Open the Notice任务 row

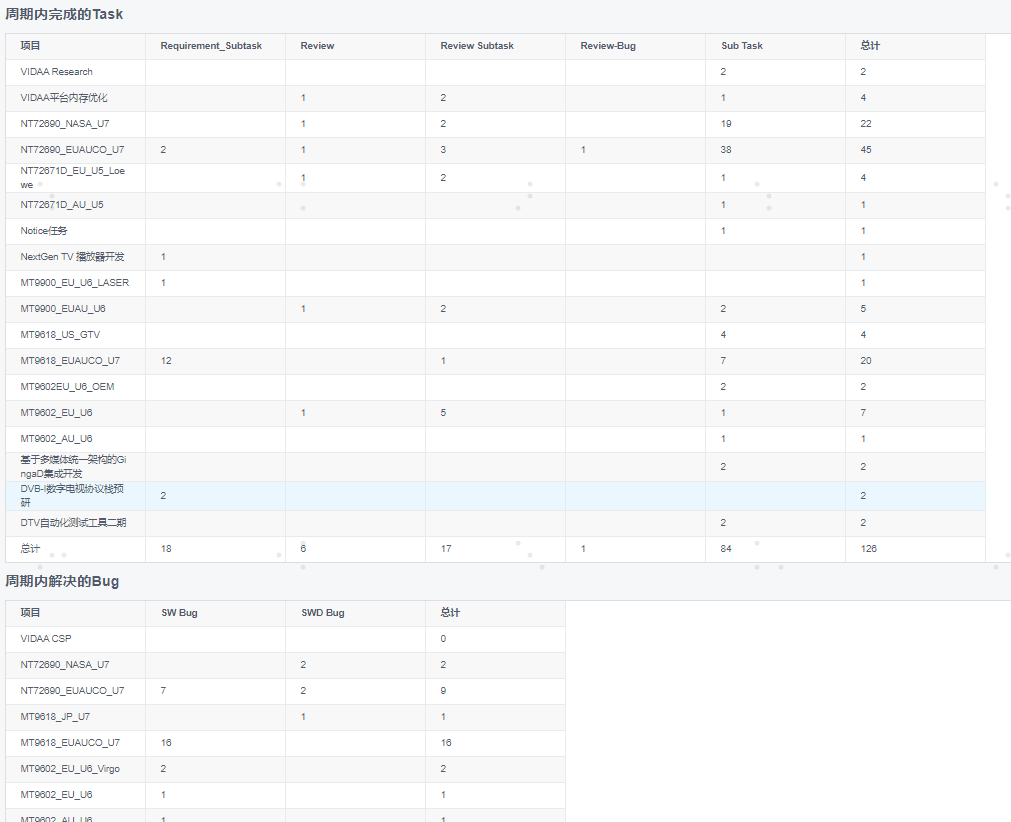[x=44, y=231]
